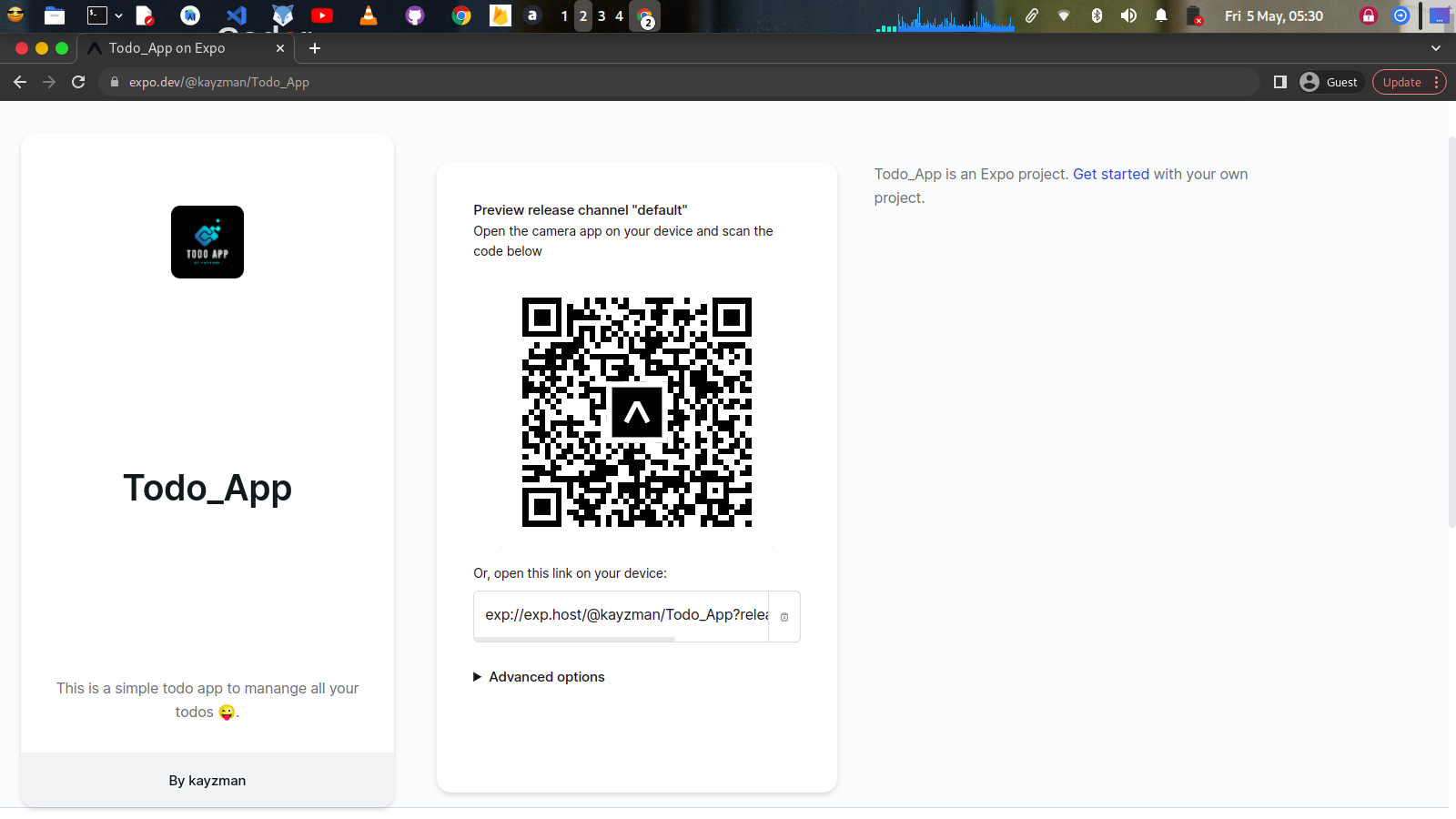
Task: Launch Android Studio from the panel
Action: click(190, 15)
